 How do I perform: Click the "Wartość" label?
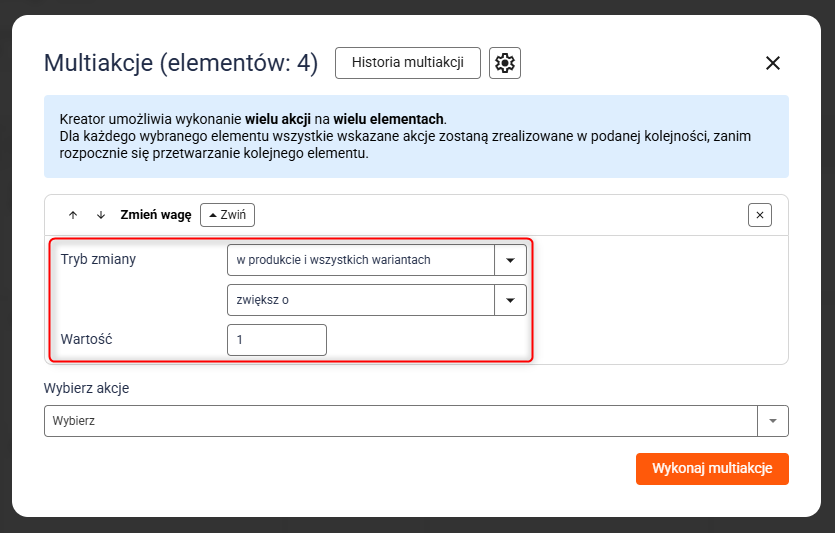click(86, 340)
